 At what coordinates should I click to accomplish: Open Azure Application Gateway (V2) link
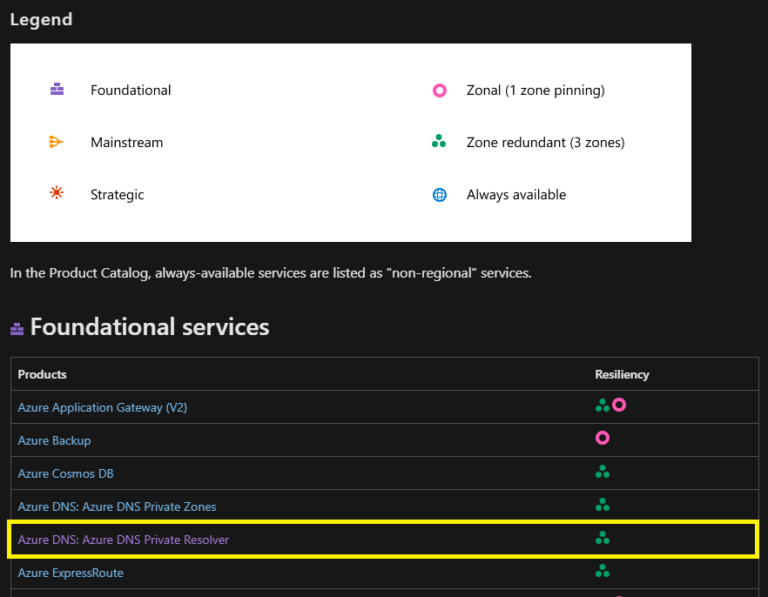pyautogui.click(x=102, y=407)
